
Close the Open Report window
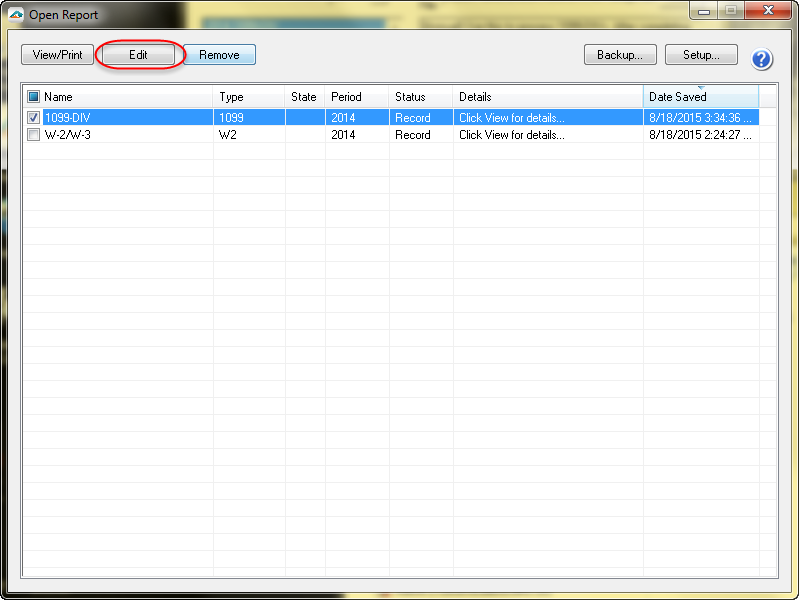(x=766, y=12)
